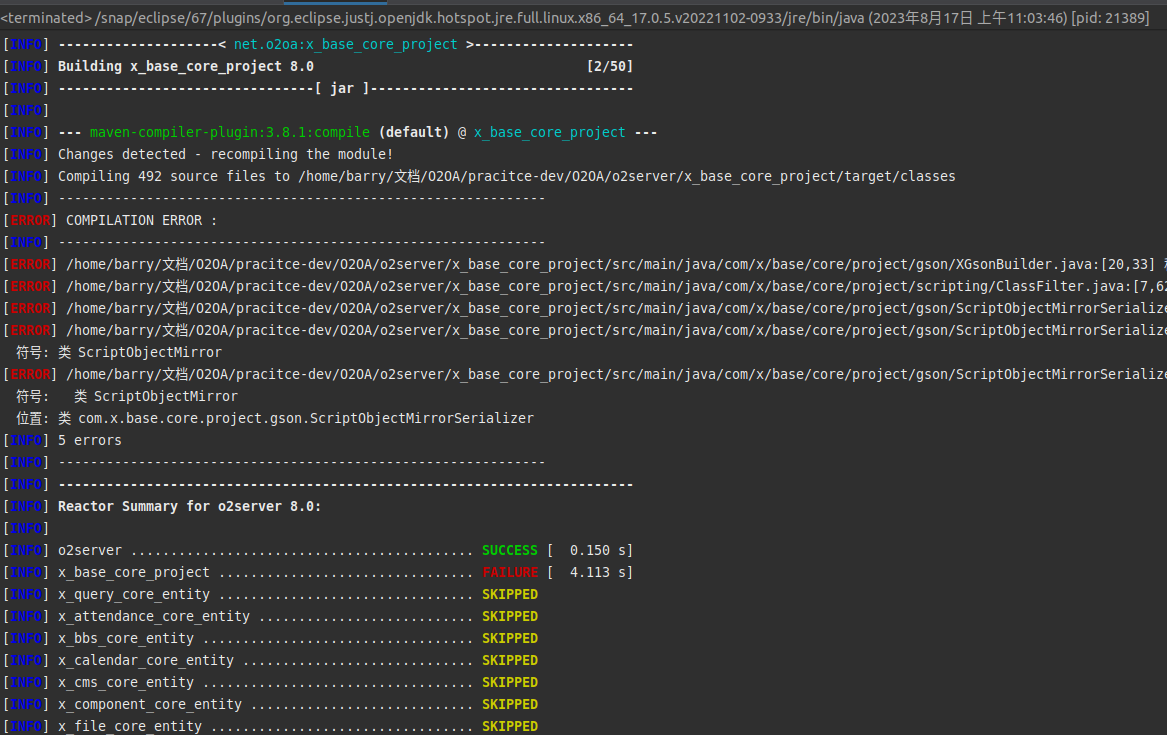Screen dimensions: 1167x735
Task: Select the x_attendance_core_entity module line
Action: [x=153, y=616]
